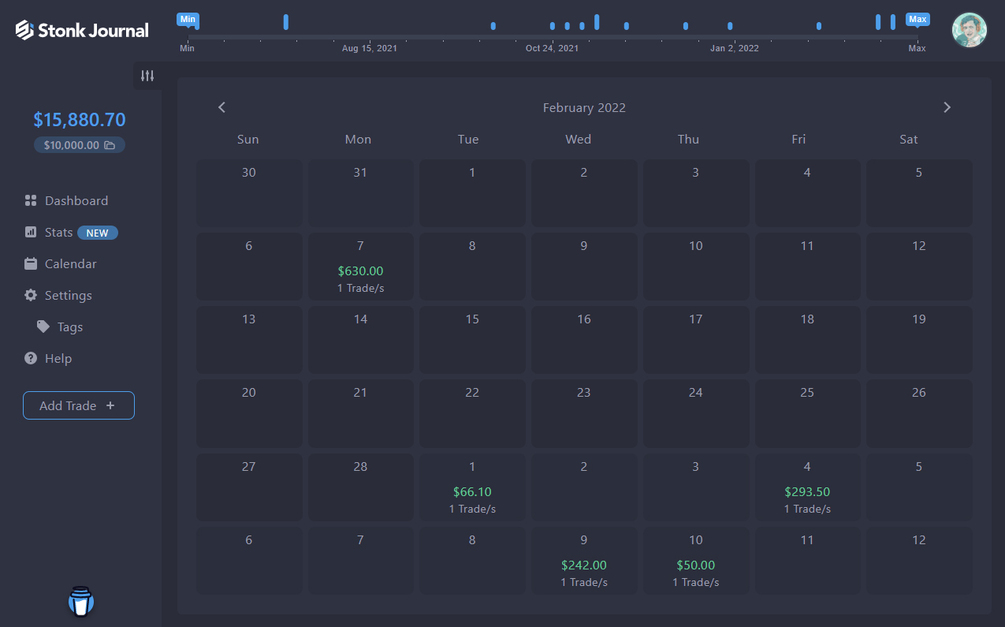Screen dimensions: 1005x627
Task: Select February 10 calendar cell
Action: pos(695,266)
